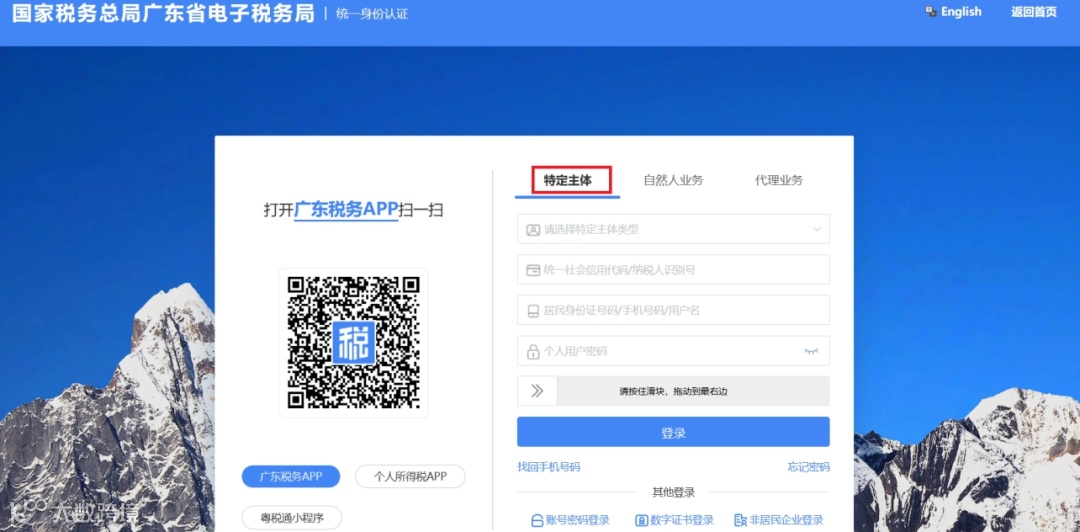Click the QR code image
This screenshot has height=532, width=1080.
pyautogui.click(x=353, y=342)
